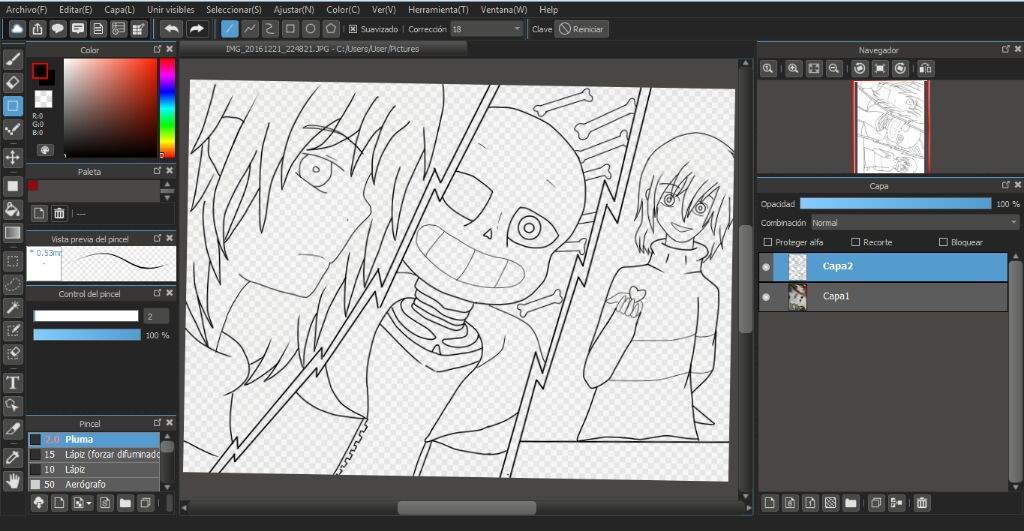Select the Text tool
Screen dimensions: 1024x531
12,383
